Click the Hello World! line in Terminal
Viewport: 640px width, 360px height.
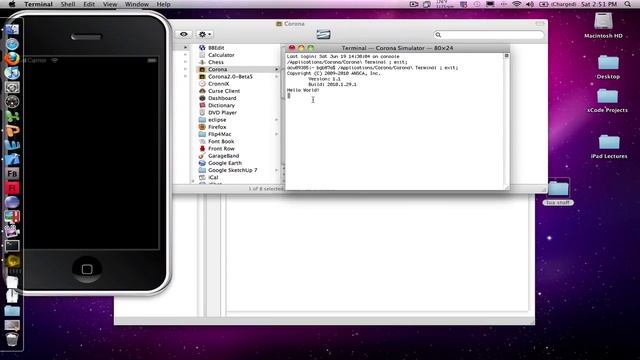pos(303,90)
